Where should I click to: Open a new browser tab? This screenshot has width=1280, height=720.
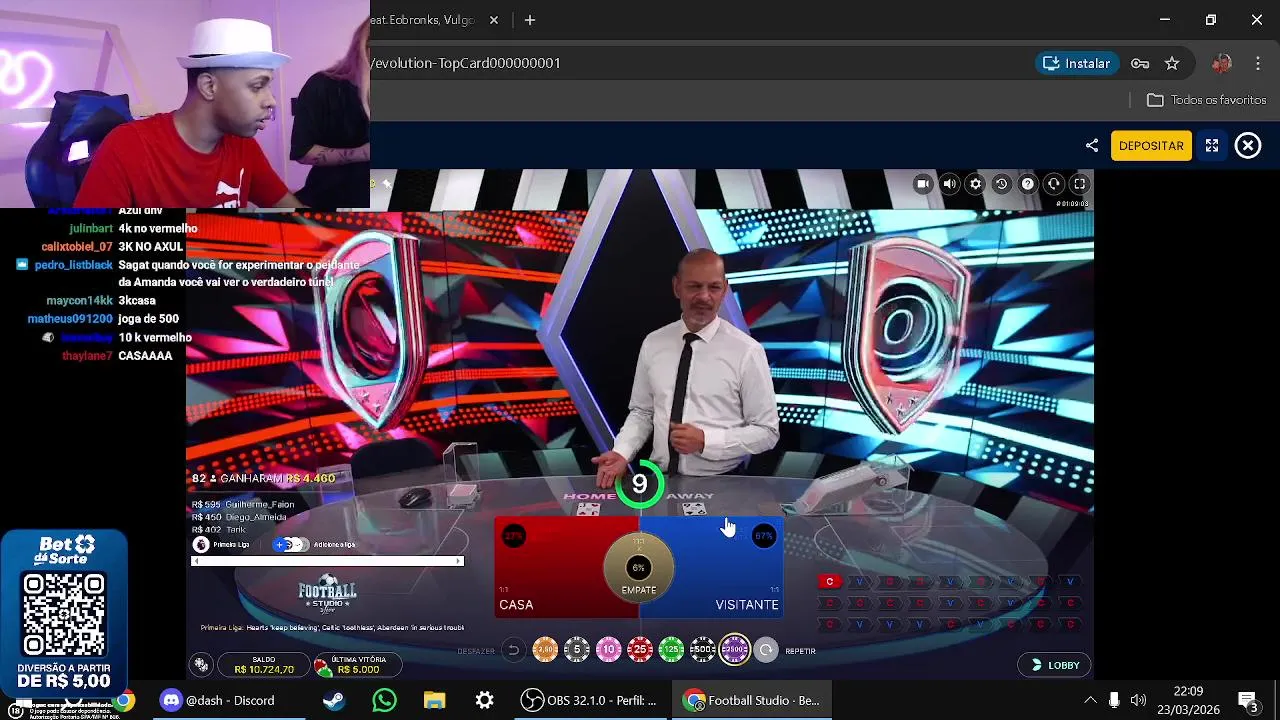click(530, 20)
